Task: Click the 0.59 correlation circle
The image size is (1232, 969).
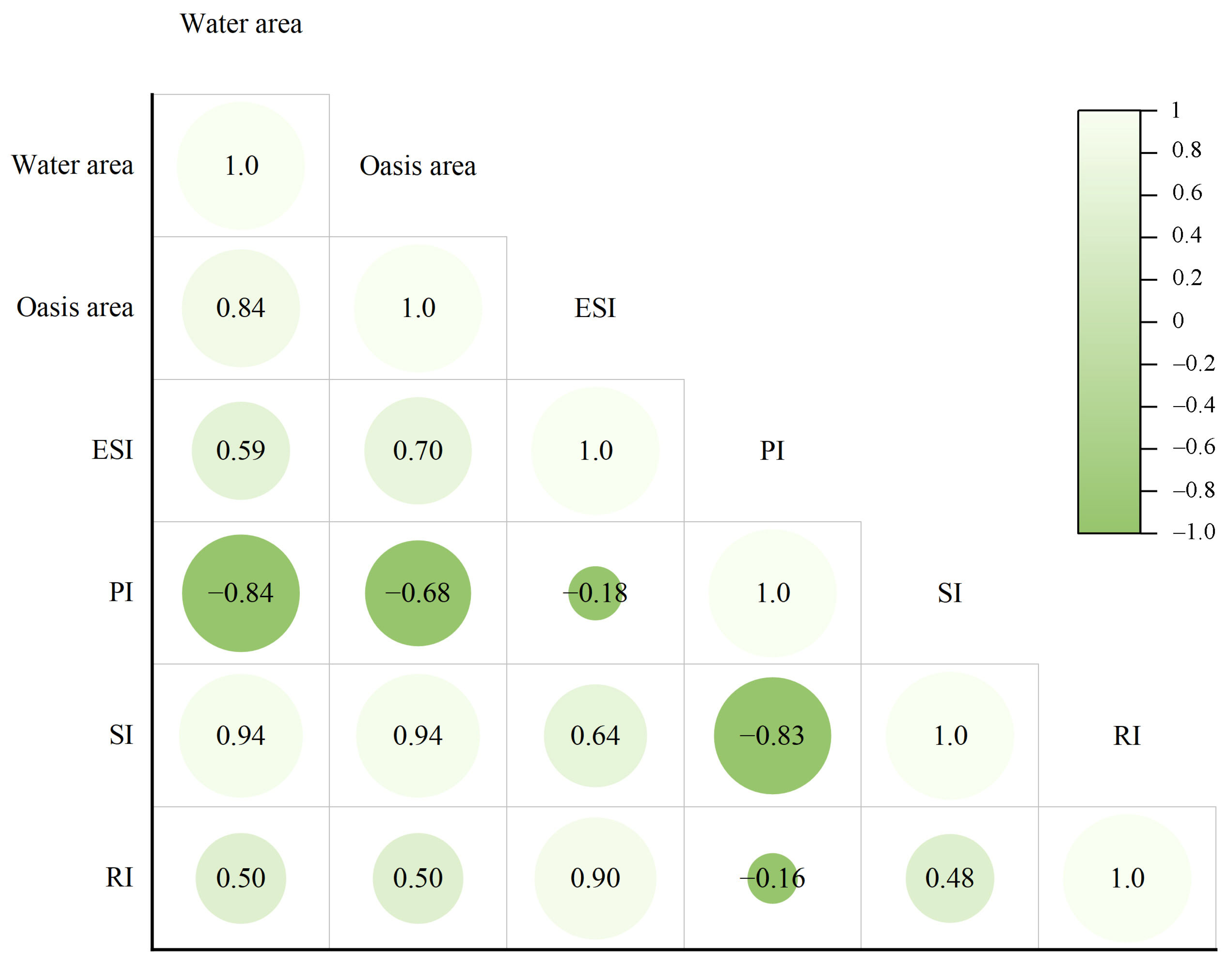Action: 240,450
